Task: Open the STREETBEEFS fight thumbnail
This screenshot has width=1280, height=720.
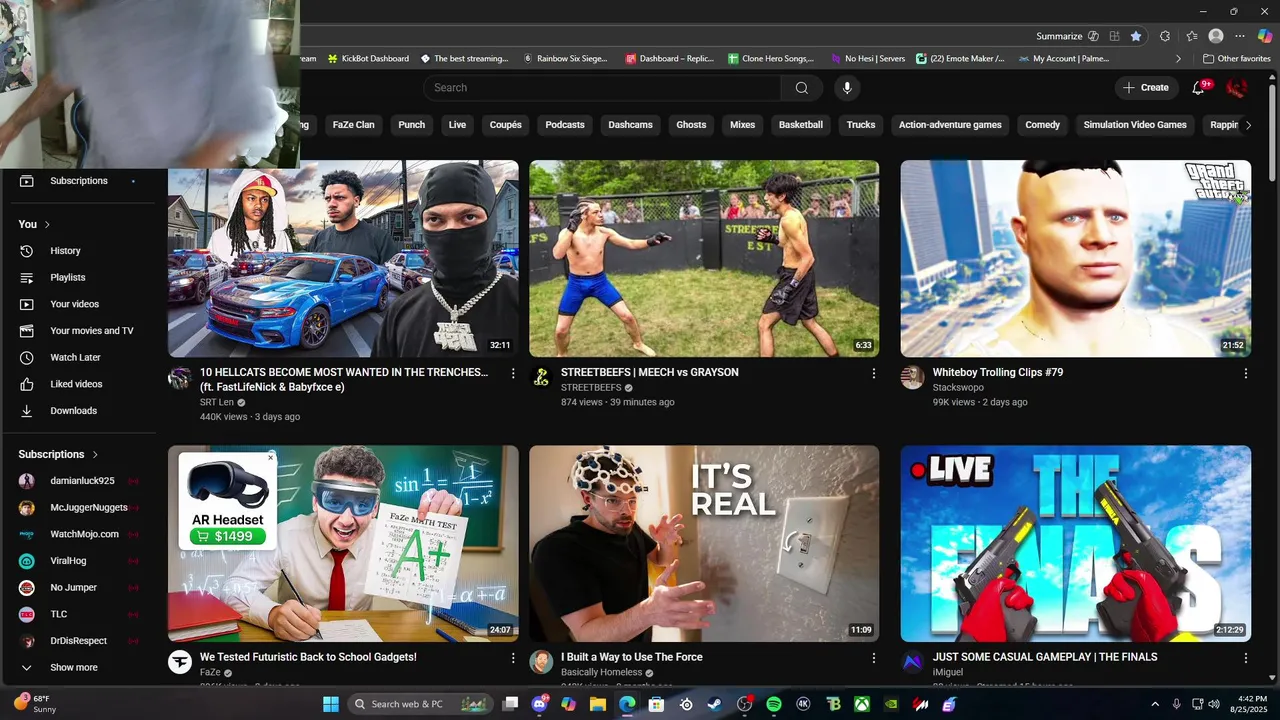Action: tap(704, 259)
